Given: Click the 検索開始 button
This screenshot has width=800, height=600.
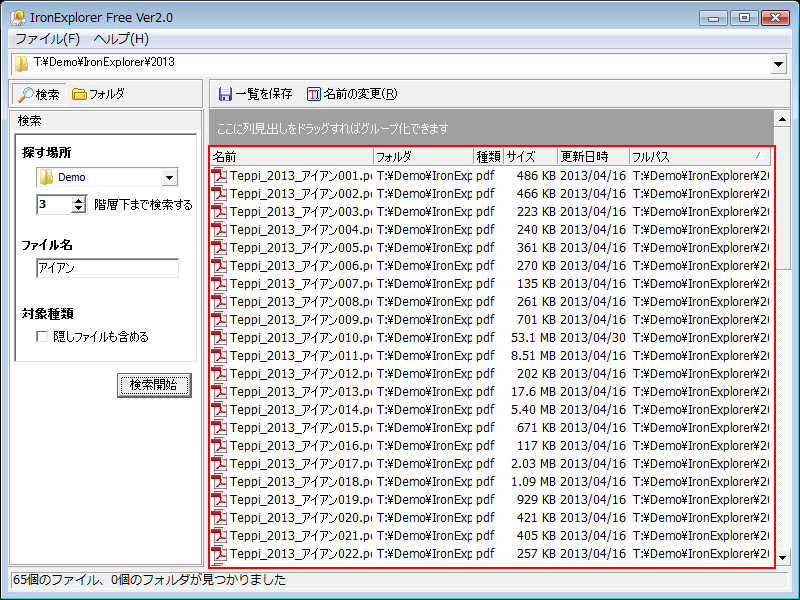Looking at the screenshot, I should [154, 385].
